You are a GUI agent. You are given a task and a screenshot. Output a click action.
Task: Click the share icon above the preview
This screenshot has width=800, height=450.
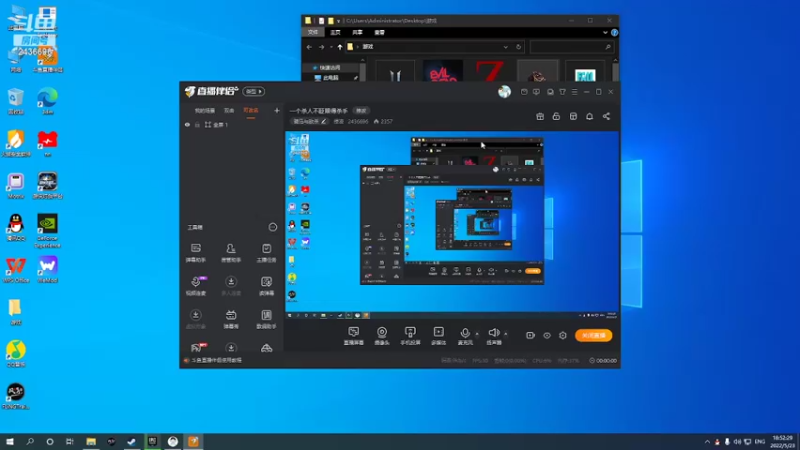click(x=606, y=116)
